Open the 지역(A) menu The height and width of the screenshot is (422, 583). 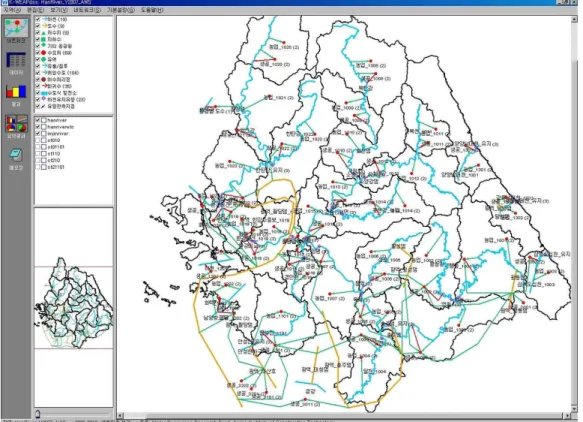point(12,10)
